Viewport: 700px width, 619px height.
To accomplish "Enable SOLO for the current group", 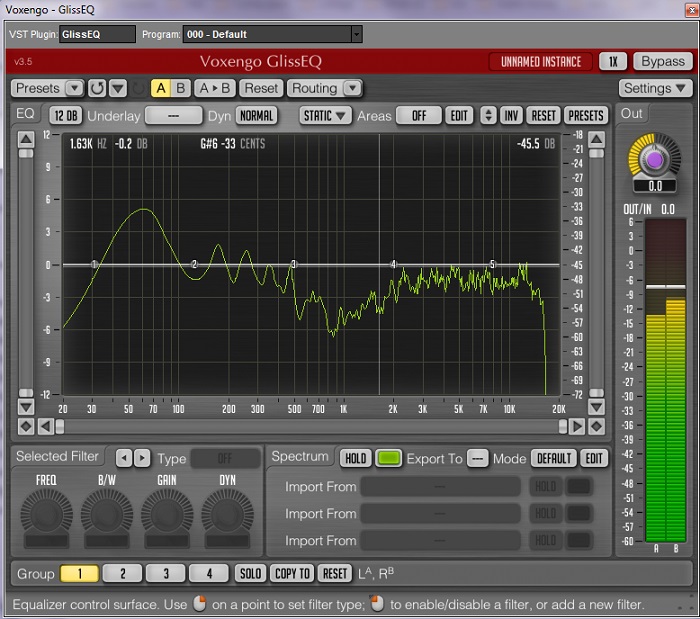I will [250, 574].
